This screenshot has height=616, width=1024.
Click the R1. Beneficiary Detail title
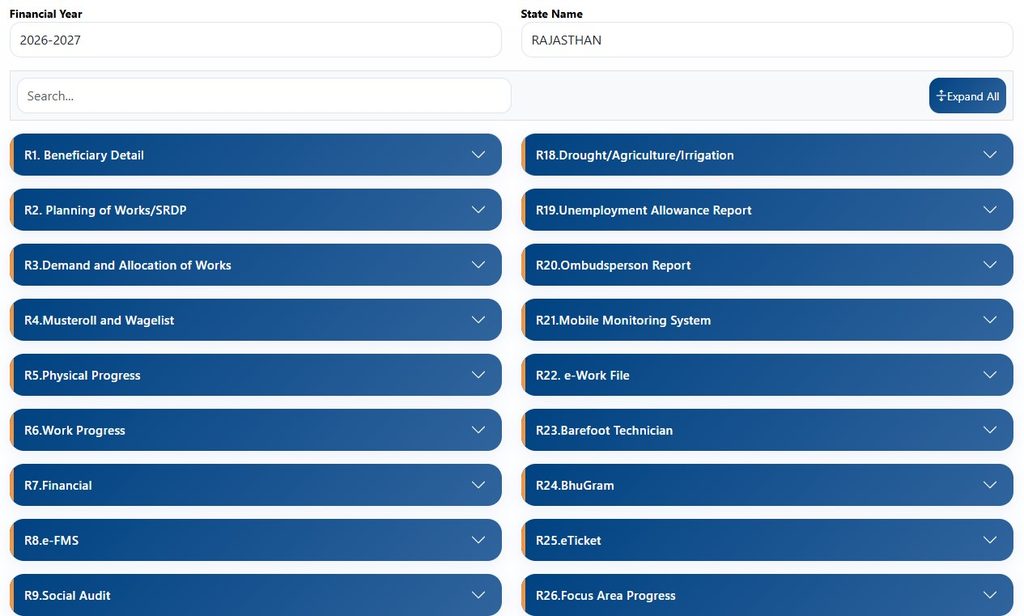pyautogui.click(x=84, y=155)
